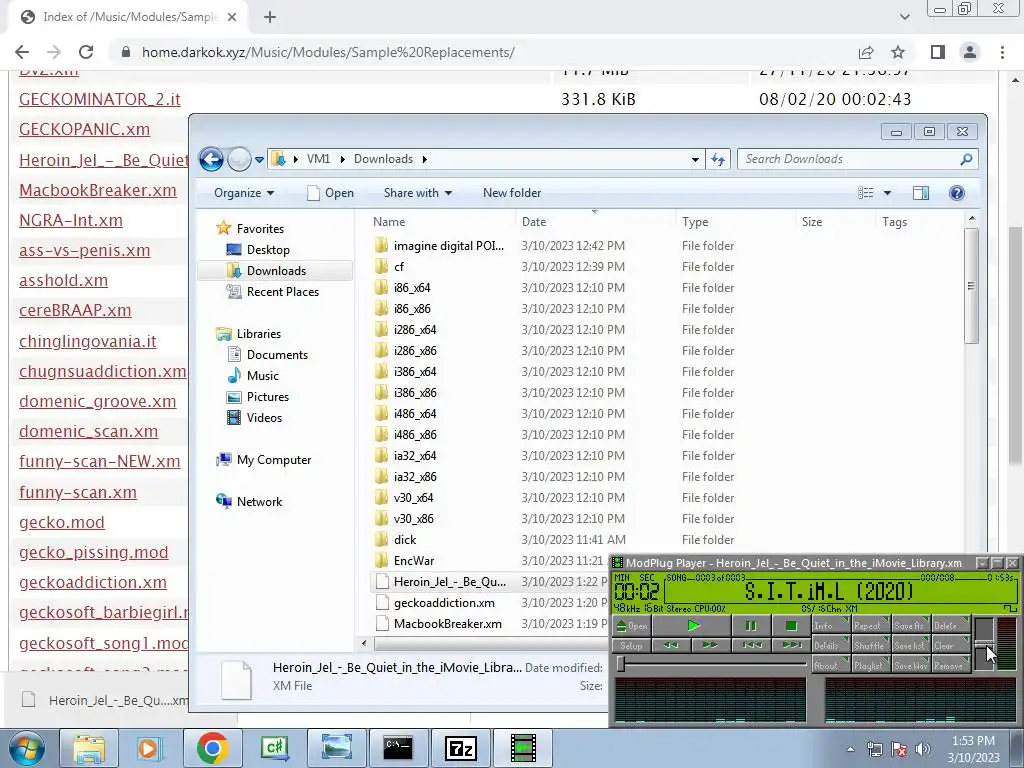Click the Search Downloads field
This screenshot has width=1024, height=768.
click(x=857, y=159)
